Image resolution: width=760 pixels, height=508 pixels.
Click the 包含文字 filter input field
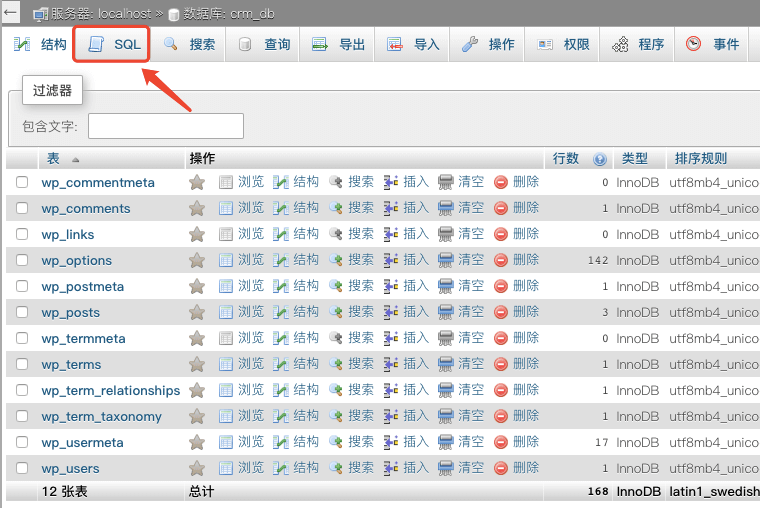pyautogui.click(x=166, y=126)
